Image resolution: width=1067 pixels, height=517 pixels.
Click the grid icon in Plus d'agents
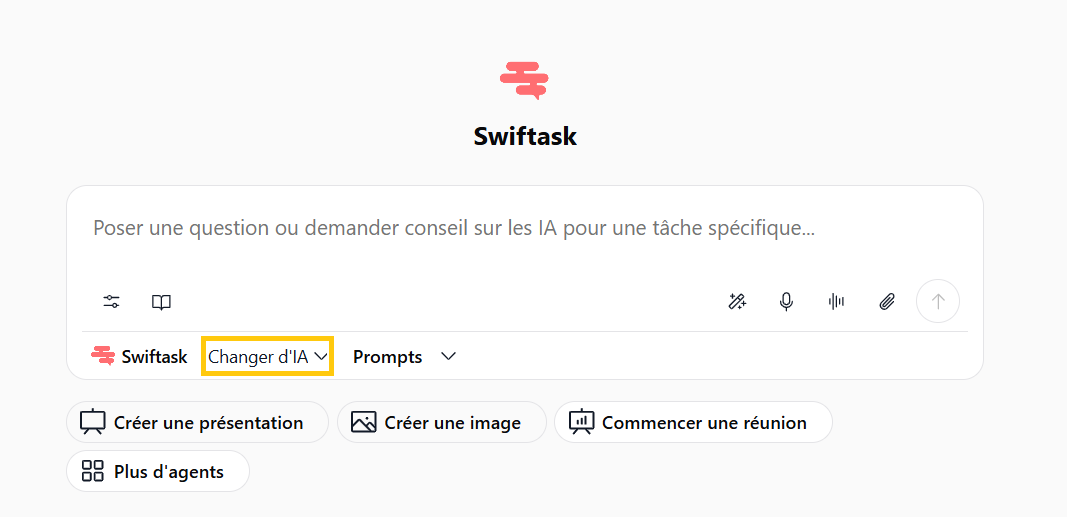click(x=93, y=471)
